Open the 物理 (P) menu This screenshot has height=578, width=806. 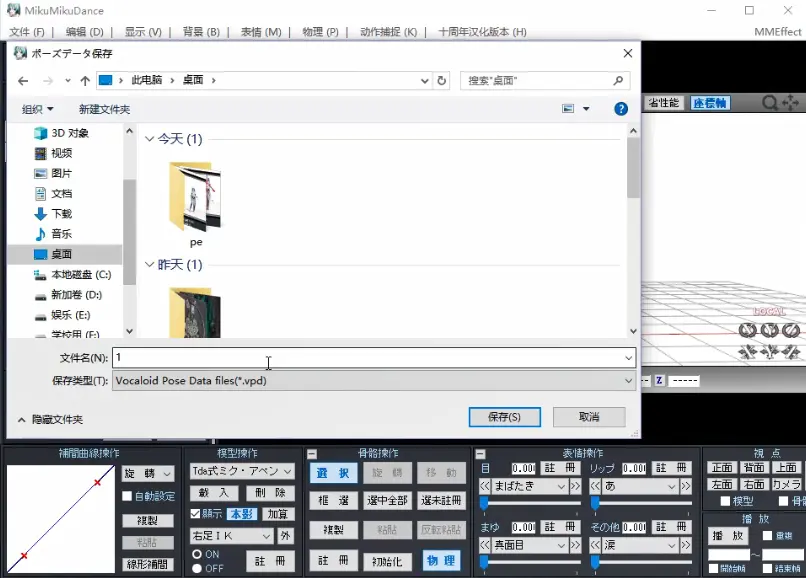(x=320, y=32)
